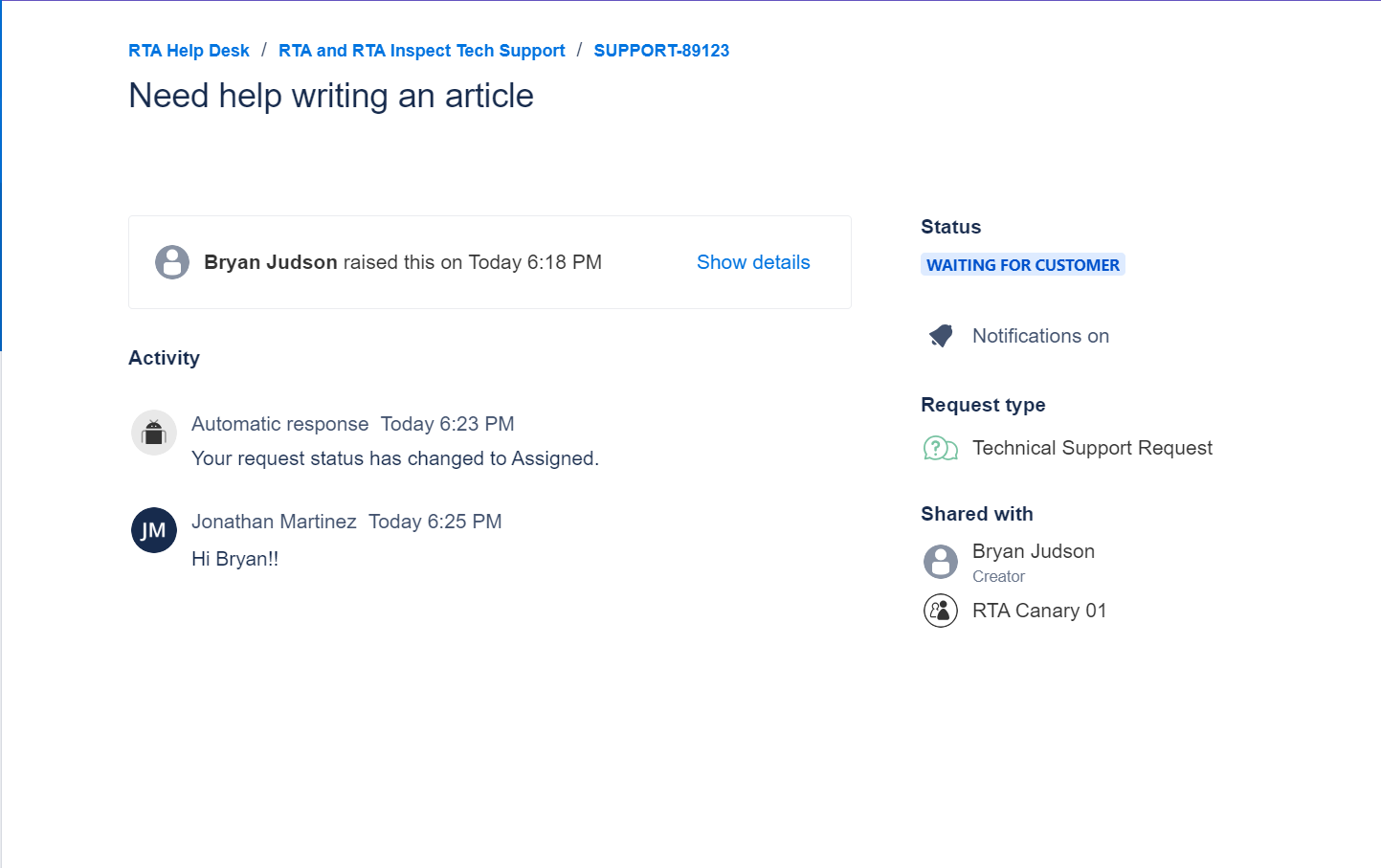The width and height of the screenshot is (1381, 868).
Task: Click Bryan Judson's avatar in request box
Action: coord(172,262)
